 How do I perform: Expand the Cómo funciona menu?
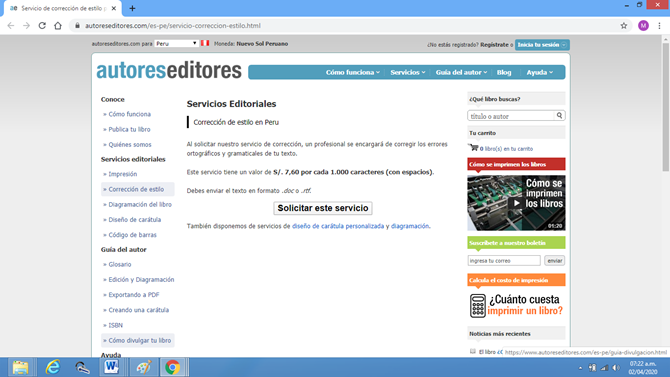353,72
